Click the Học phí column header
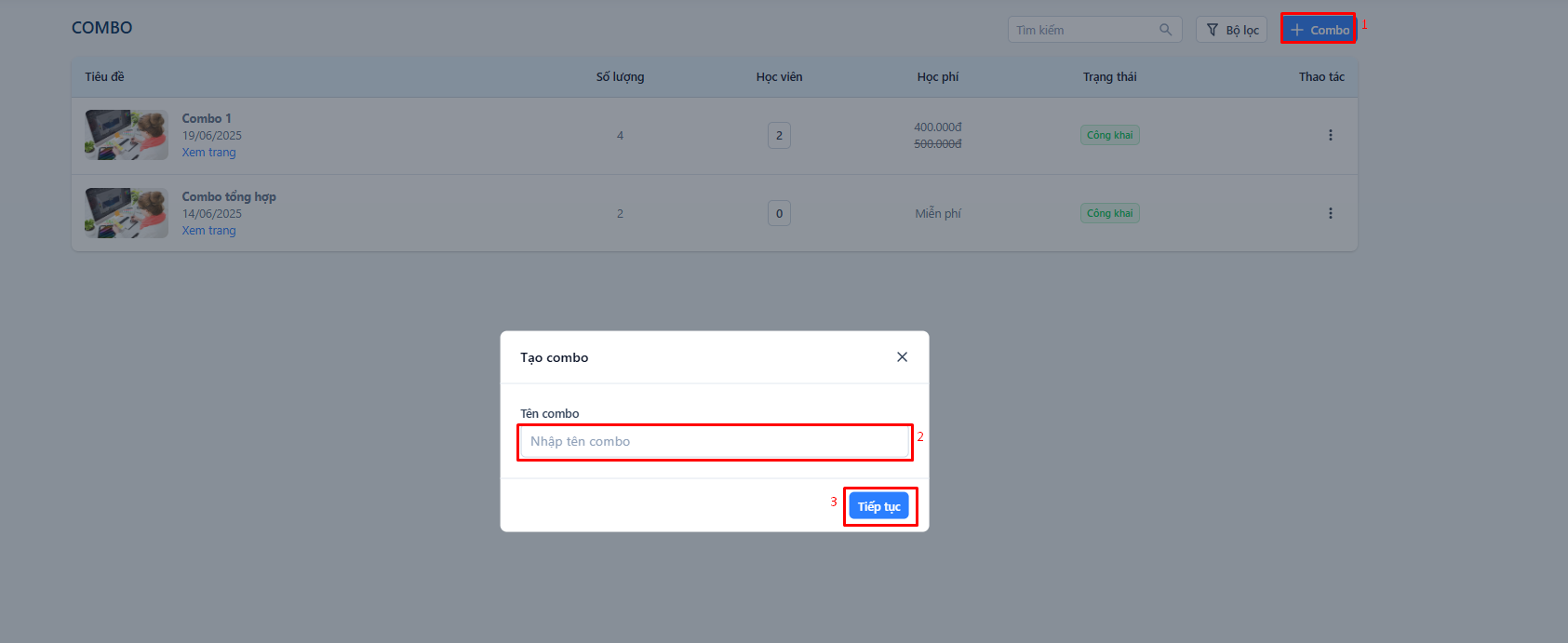The height and width of the screenshot is (643, 1568). click(x=938, y=76)
